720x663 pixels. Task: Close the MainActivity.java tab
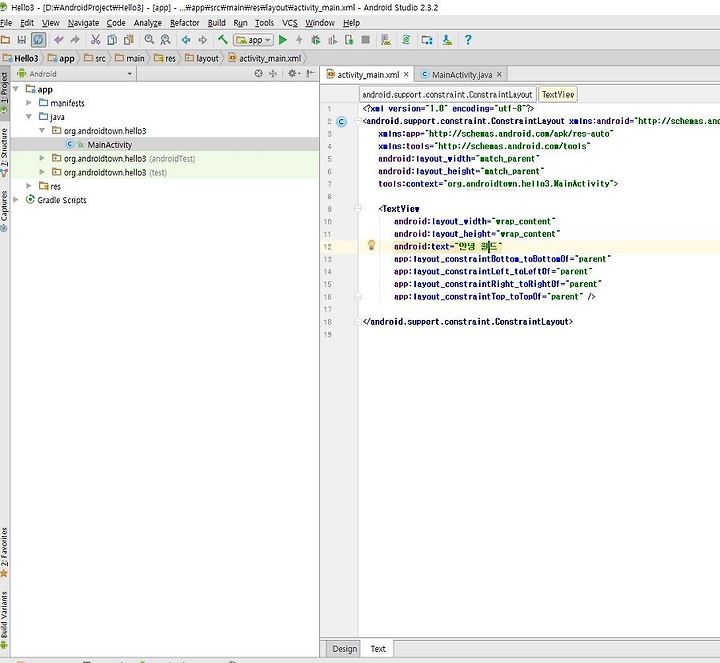[x=499, y=74]
